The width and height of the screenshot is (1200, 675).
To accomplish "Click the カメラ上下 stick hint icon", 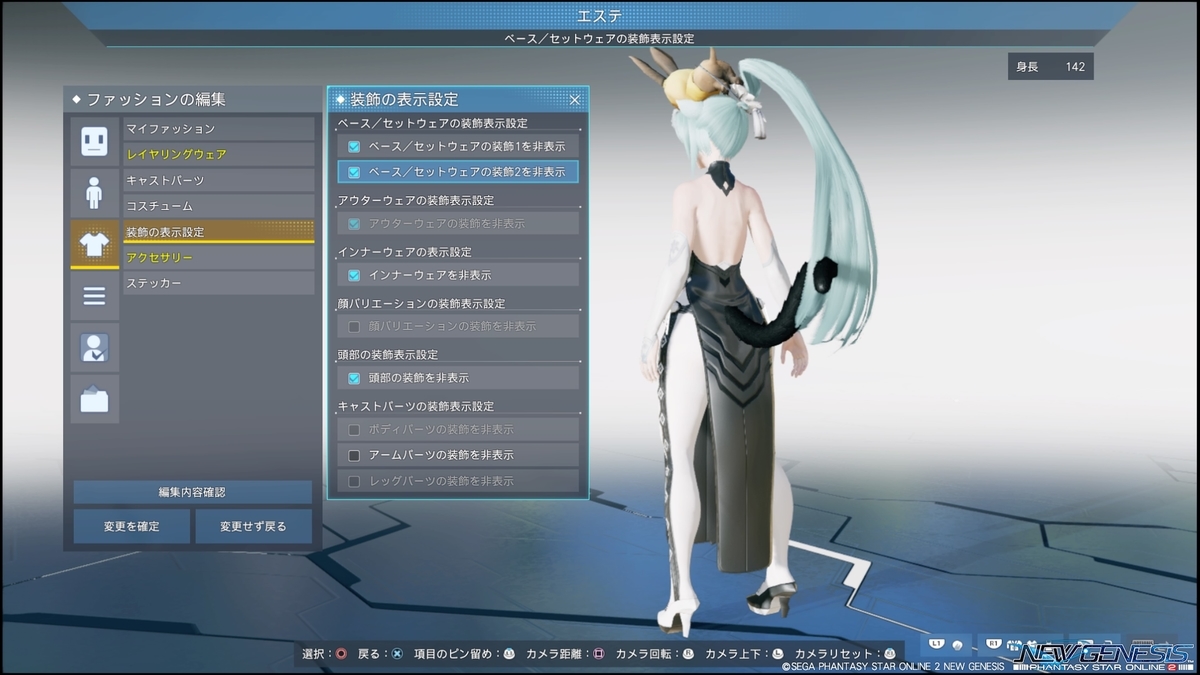I will (777, 654).
